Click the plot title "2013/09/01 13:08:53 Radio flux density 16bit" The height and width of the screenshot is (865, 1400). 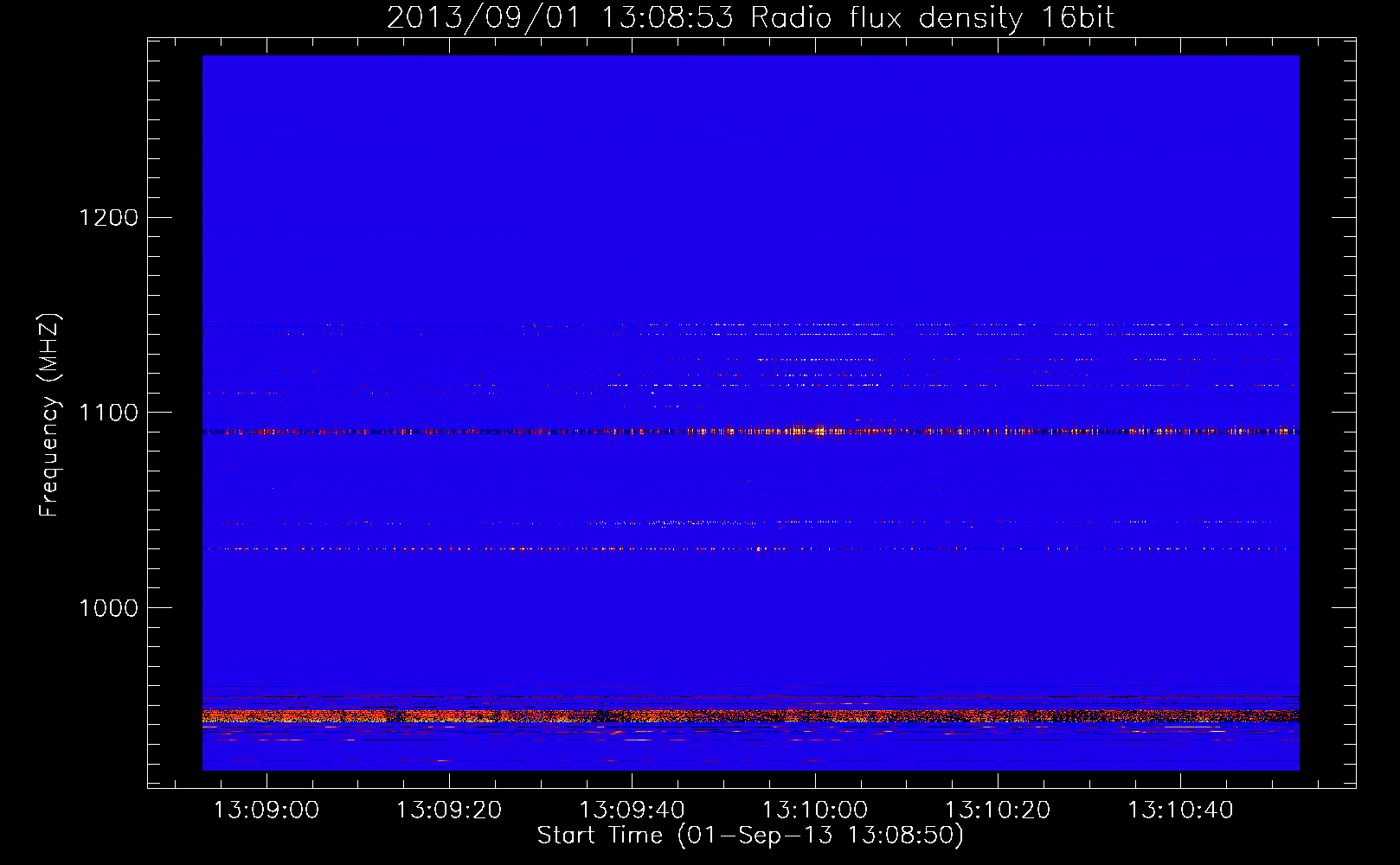pos(750,17)
